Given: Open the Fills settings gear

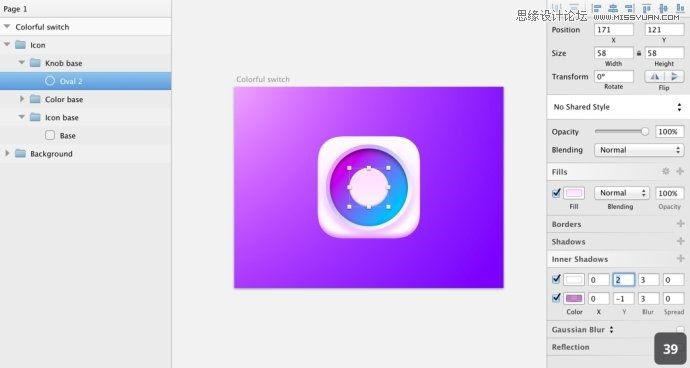Looking at the screenshot, I should (x=666, y=171).
